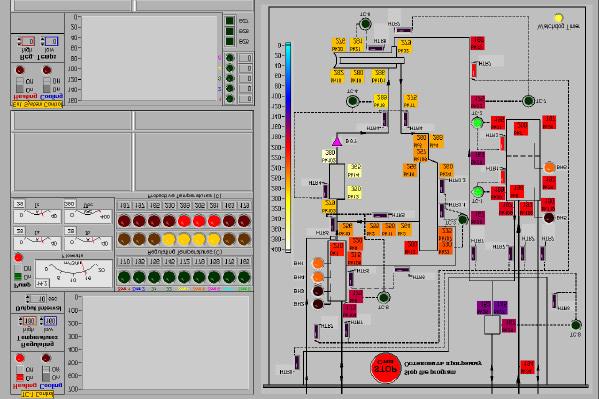Viewport: 599px width, 399px height.
Task: Click the red Pump status LED
Action: (x=18, y=258)
